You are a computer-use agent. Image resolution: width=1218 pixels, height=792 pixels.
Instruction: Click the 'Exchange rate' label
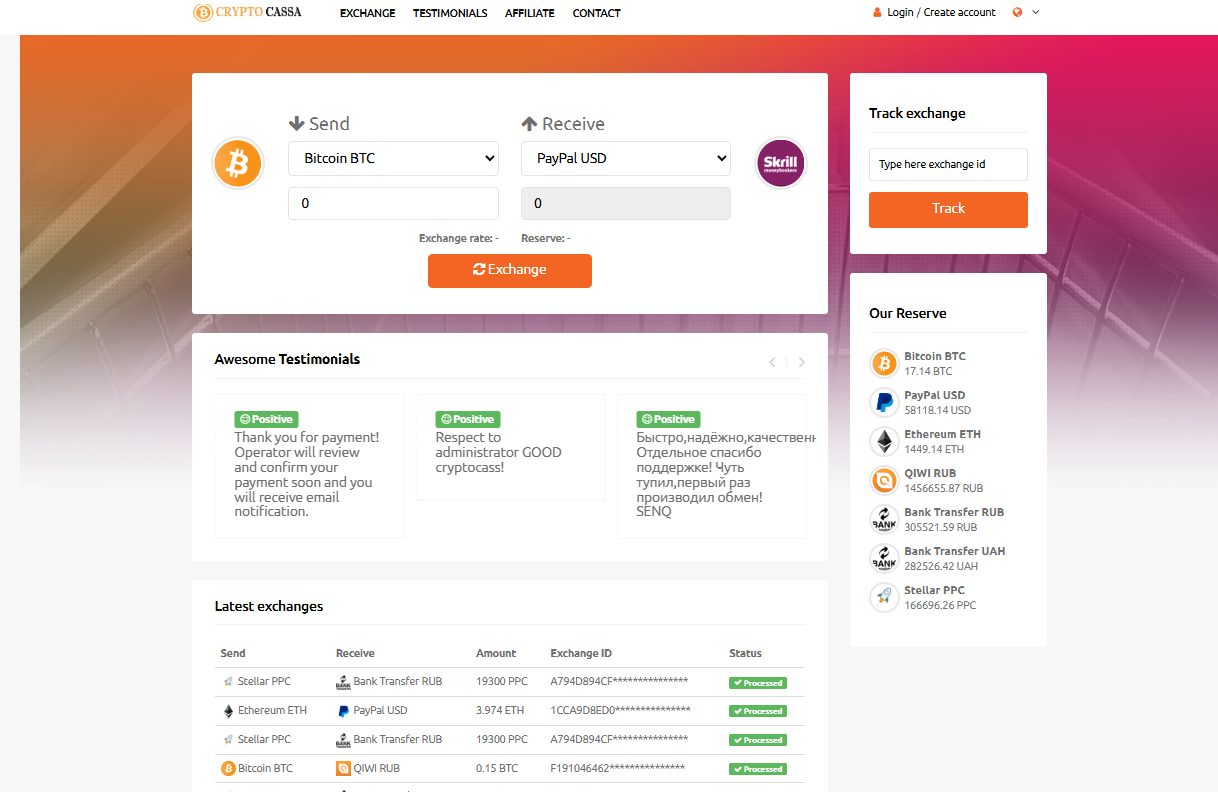(459, 238)
